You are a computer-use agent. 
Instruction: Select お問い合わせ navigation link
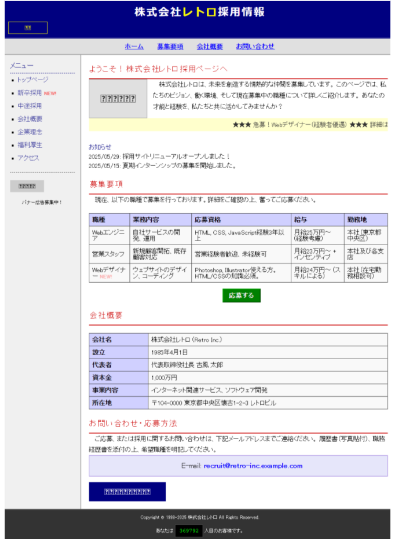click(255, 46)
